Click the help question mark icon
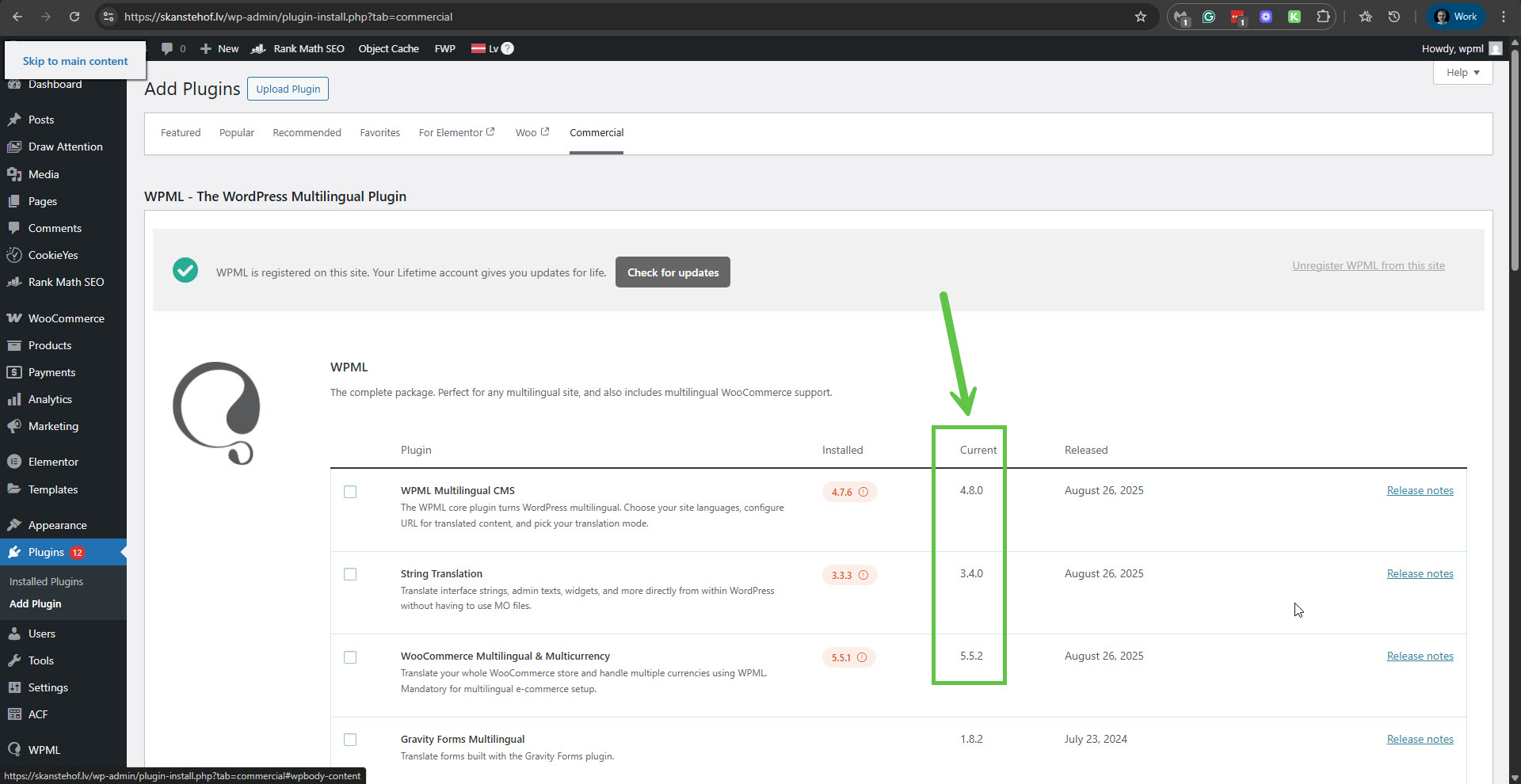The height and width of the screenshot is (784, 1521). click(x=508, y=48)
